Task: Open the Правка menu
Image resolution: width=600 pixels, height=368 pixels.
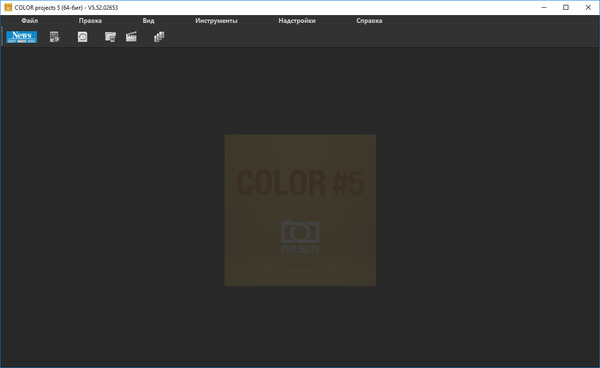Action: point(90,21)
